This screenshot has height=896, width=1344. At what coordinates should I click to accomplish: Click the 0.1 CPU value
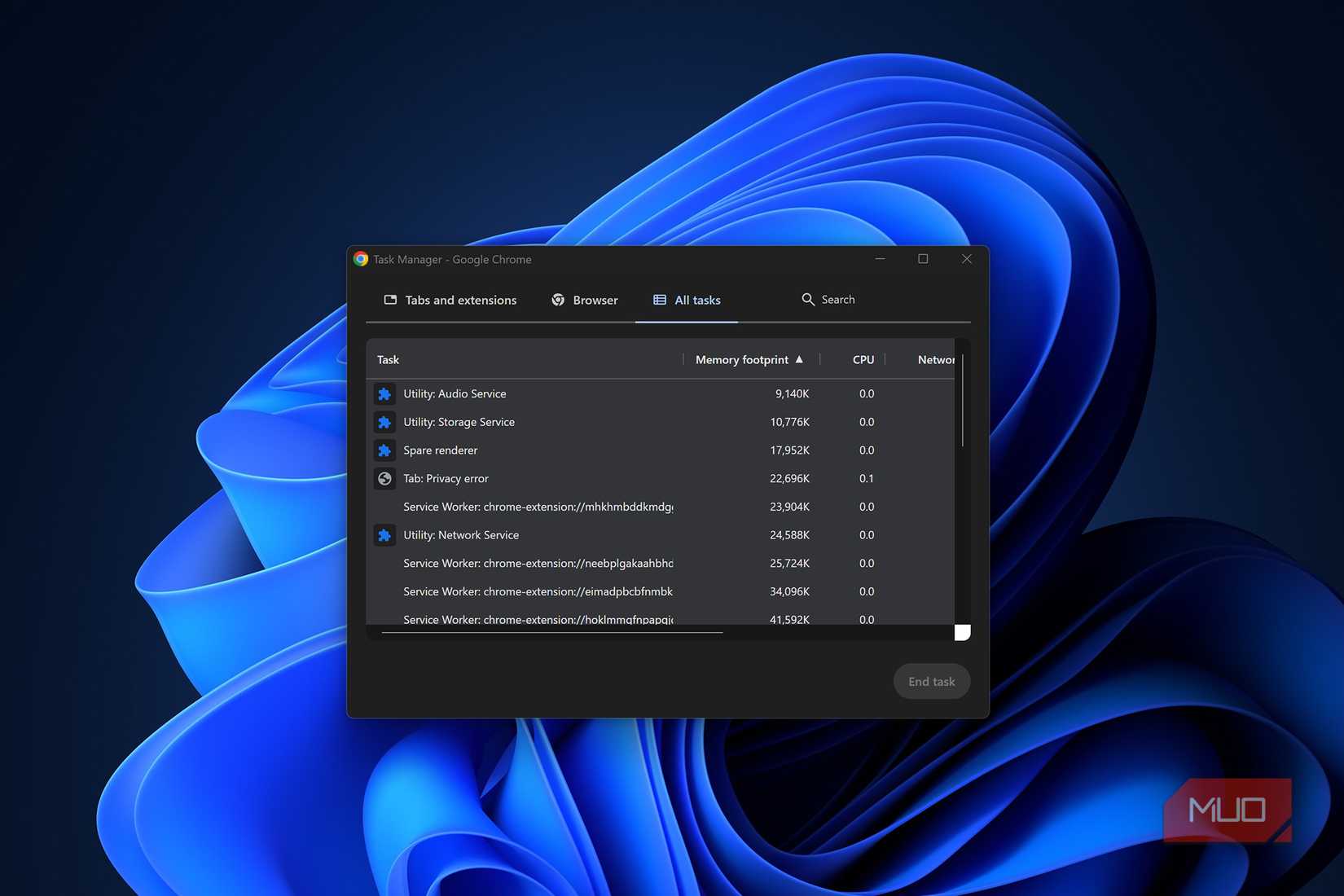[x=867, y=479]
